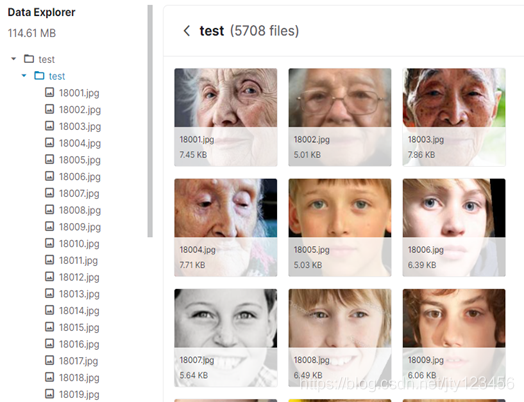Screen dimensions: 524x402
Task: Click the image icon beside 18014.jpg
Action: tap(49, 310)
